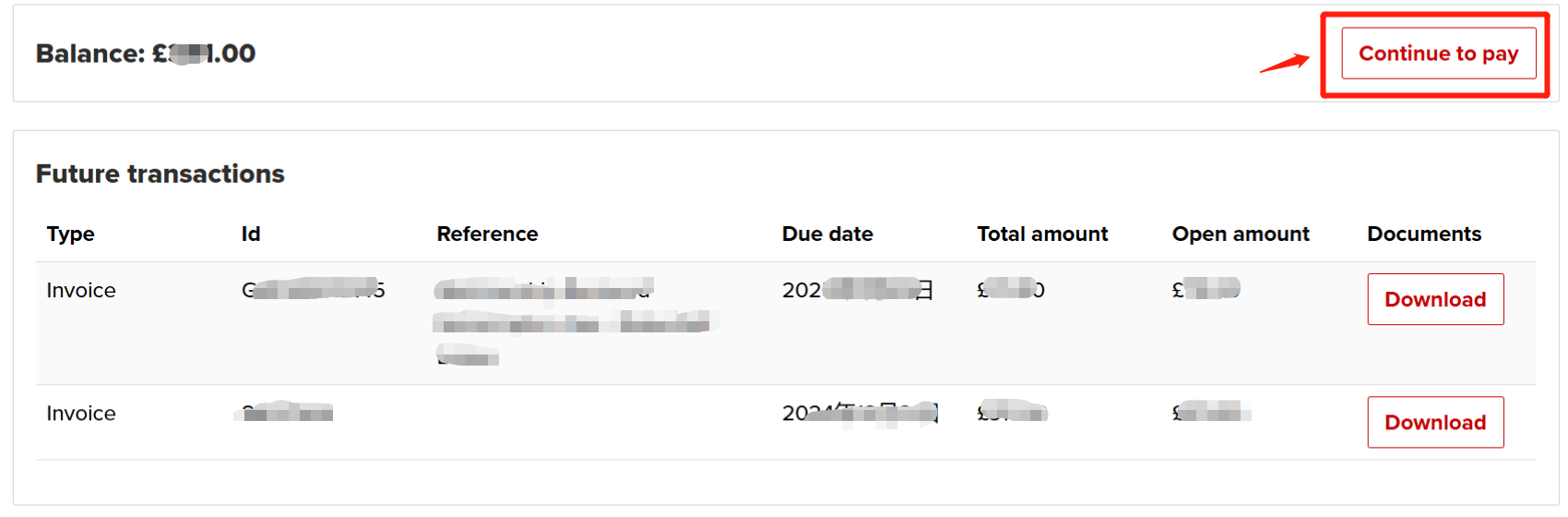Select the Id column header
The height and width of the screenshot is (517, 1568).
251,234
